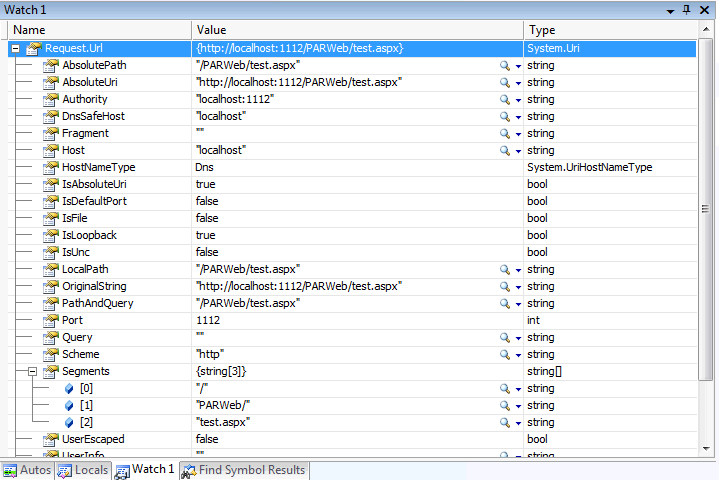The image size is (719, 480).
Task: Select Segments value {string[3]}
Action: (x=221, y=371)
